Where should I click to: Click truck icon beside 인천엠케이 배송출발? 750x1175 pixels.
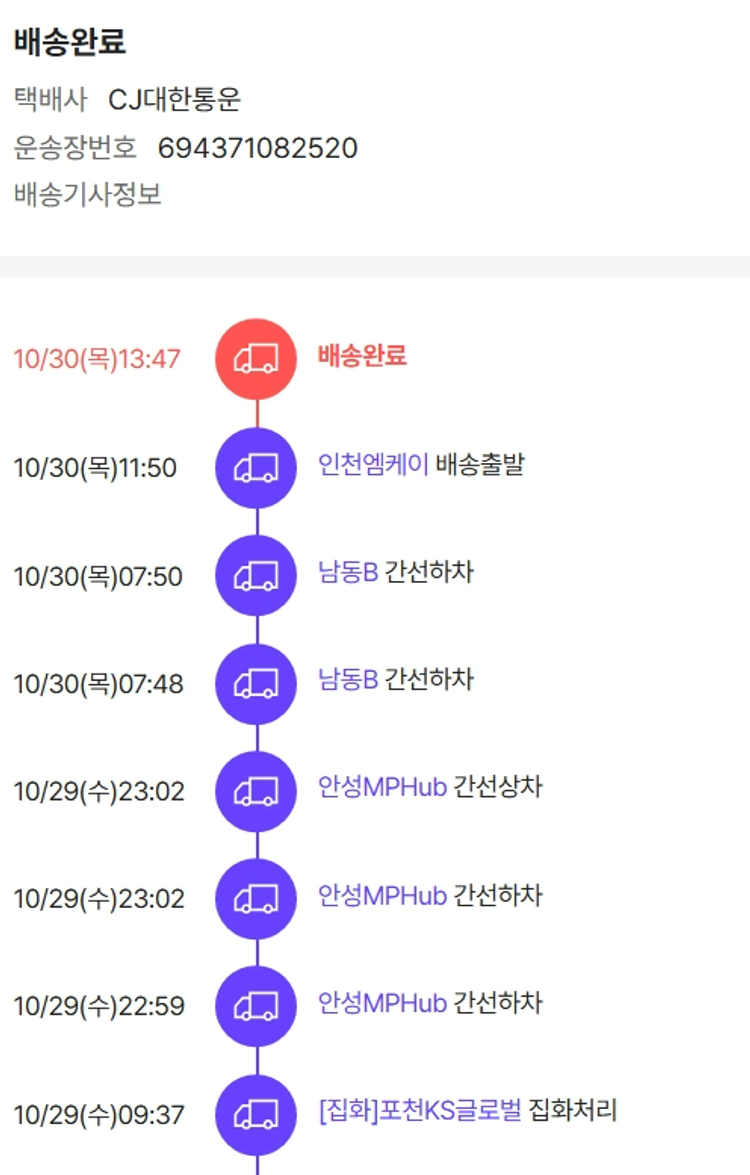pyautogui.click(x=256, y=468)
